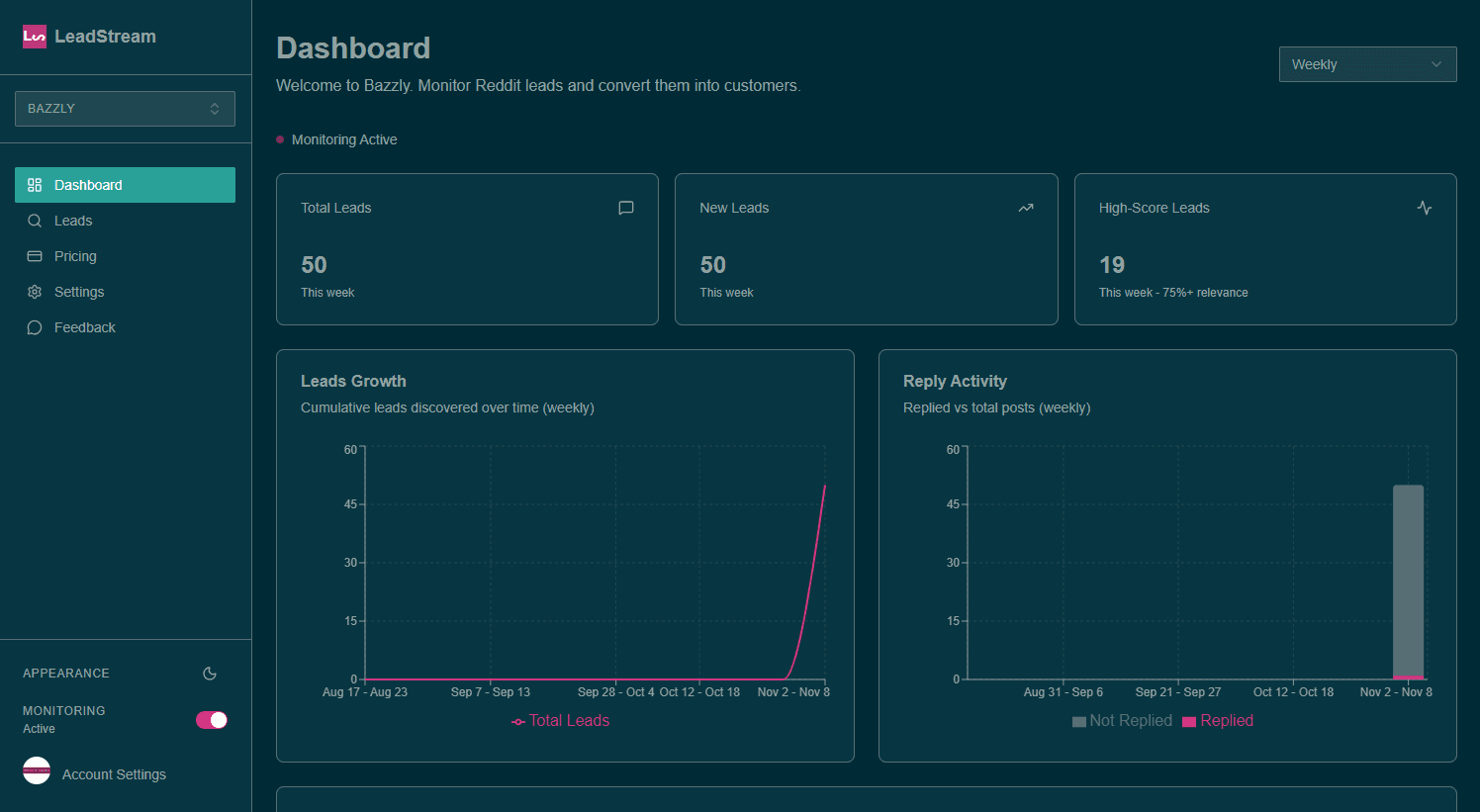Image resolution: width=1480 pixels, height=812 pixels.
Task: Click the chat icon on Total Leads card
Action: click(x=625, y=208)
